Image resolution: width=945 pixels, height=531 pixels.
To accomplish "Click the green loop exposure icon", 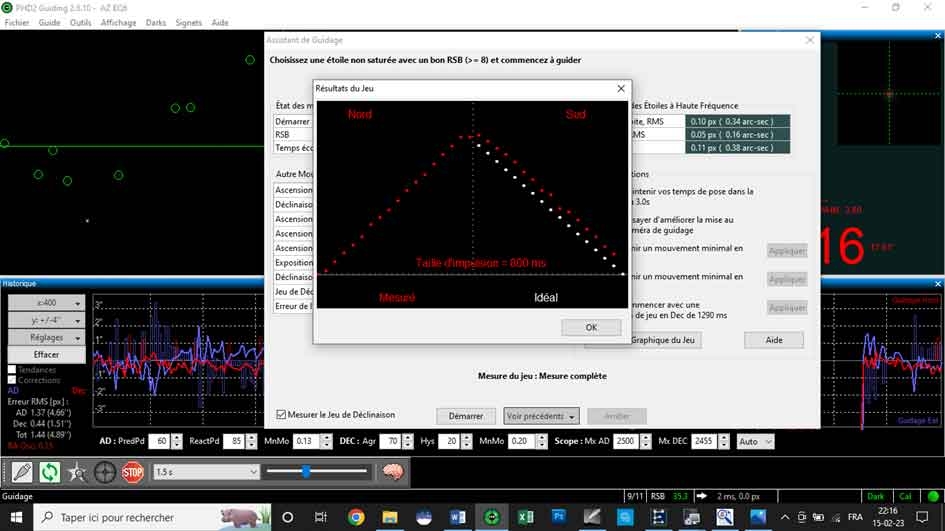I will 49,472.
